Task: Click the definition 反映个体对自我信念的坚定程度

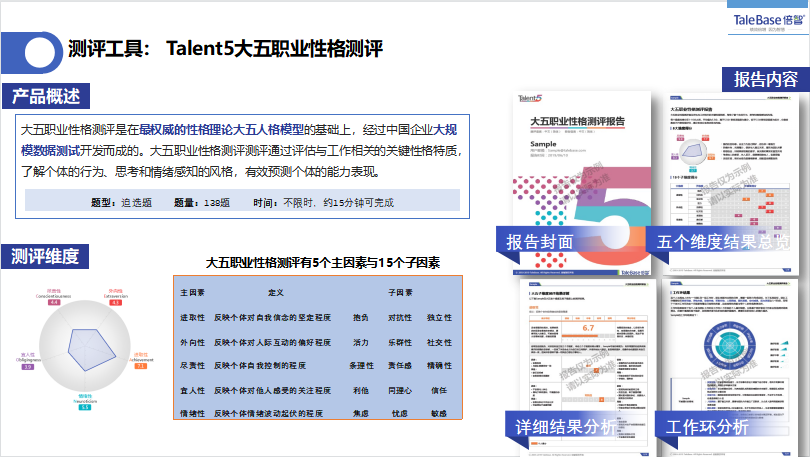Action: (272, 318)
